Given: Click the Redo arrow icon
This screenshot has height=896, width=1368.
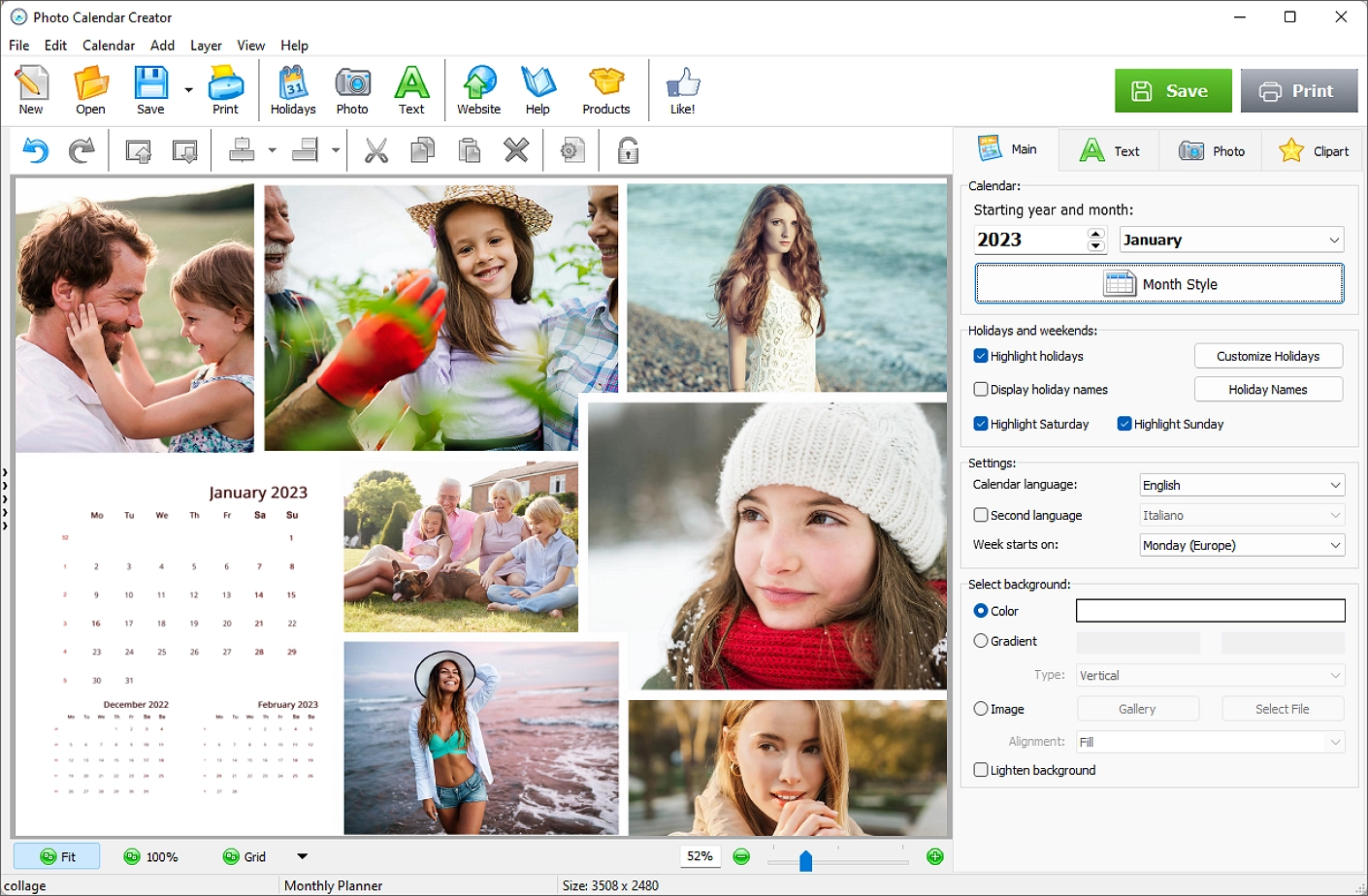Looking at the screenshot, I should [82, 151].
